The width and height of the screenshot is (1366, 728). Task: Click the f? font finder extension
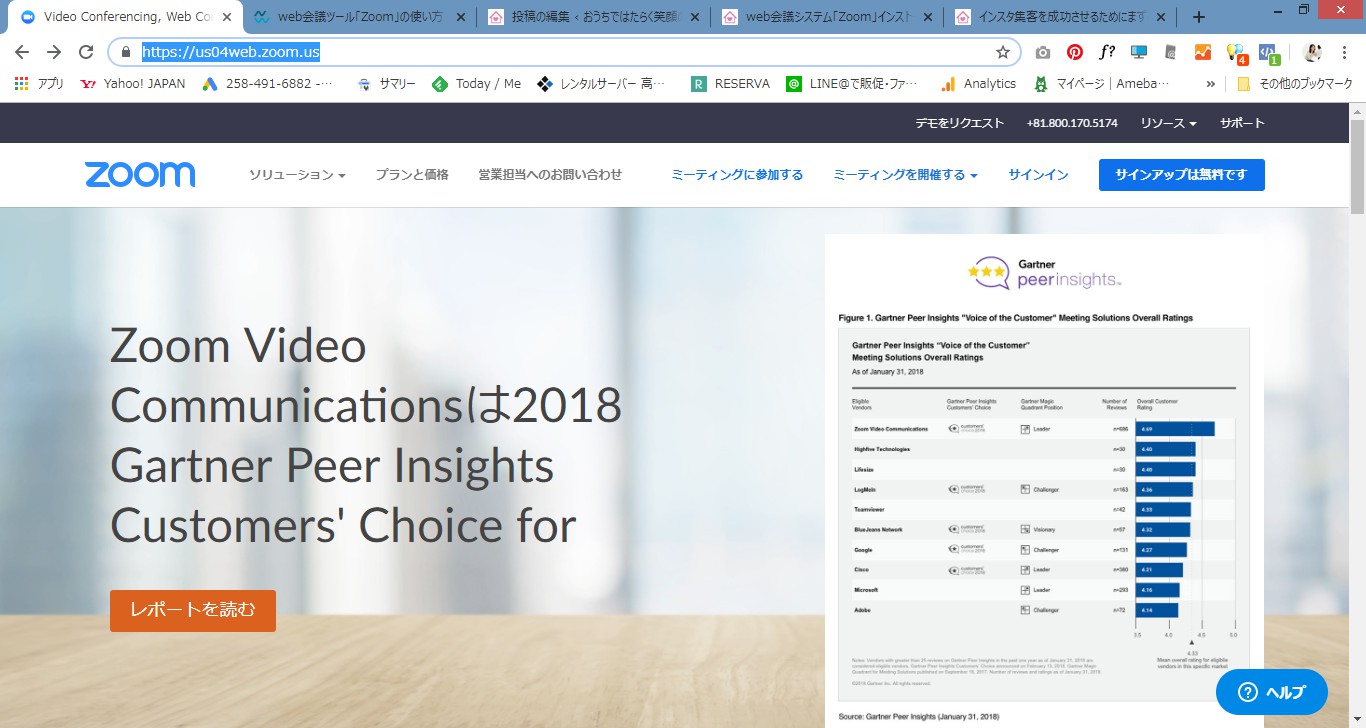point(1107,53)
